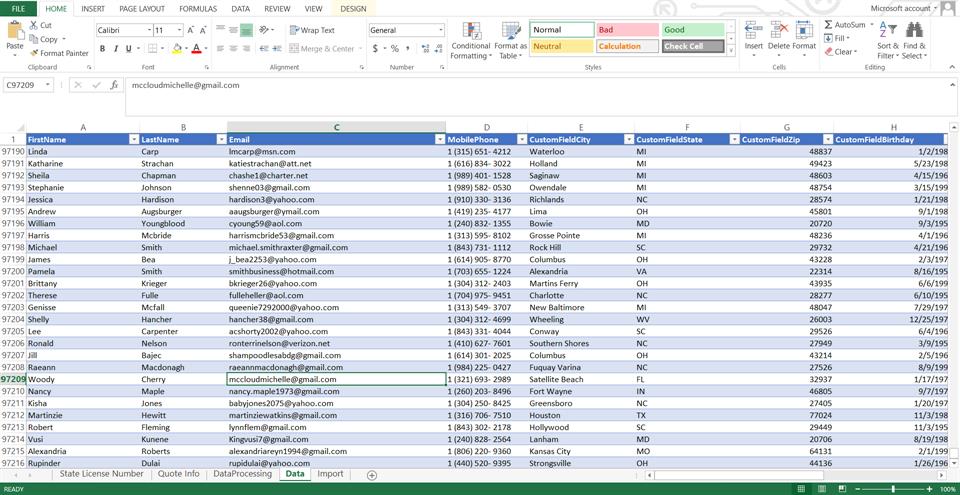Adjust the zoom slider in status bar
Image resolution: width=960 pixels, height=495 pixels.
coord(893,488)
